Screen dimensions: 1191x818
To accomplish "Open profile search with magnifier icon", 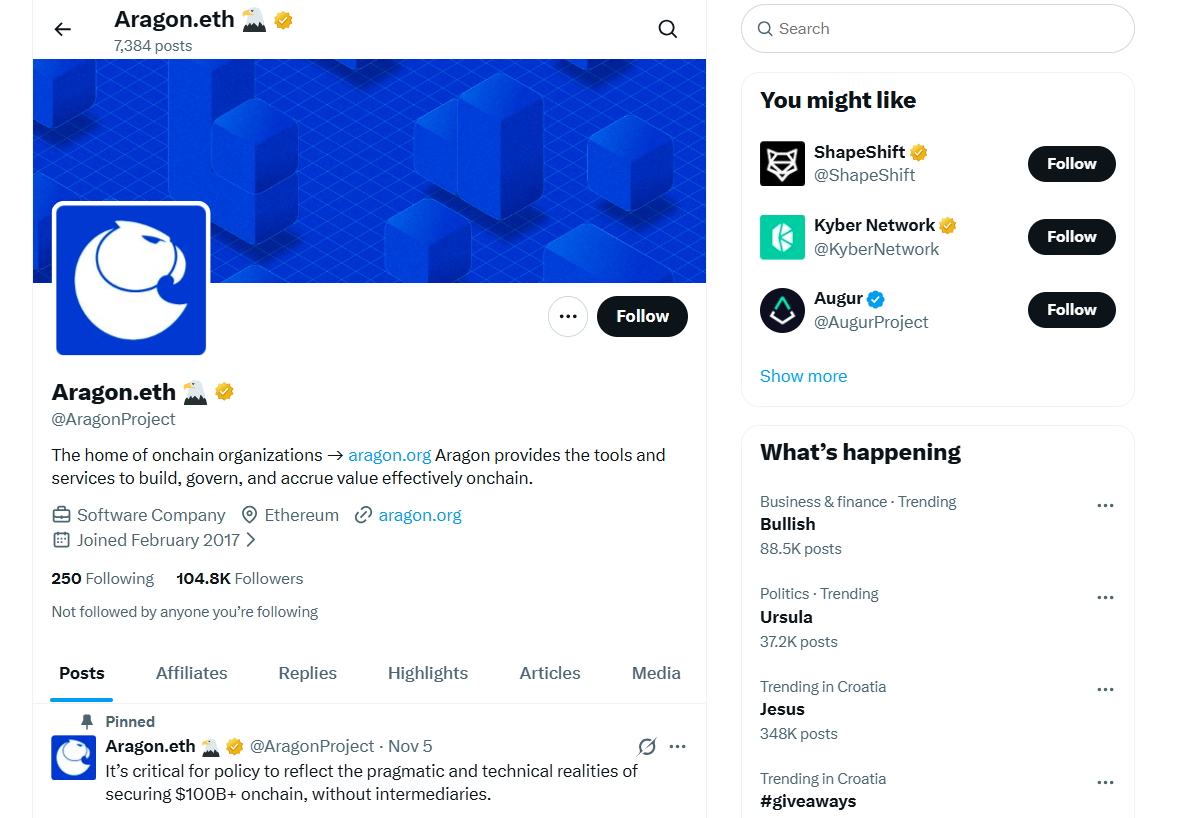I will pos(668,29).
